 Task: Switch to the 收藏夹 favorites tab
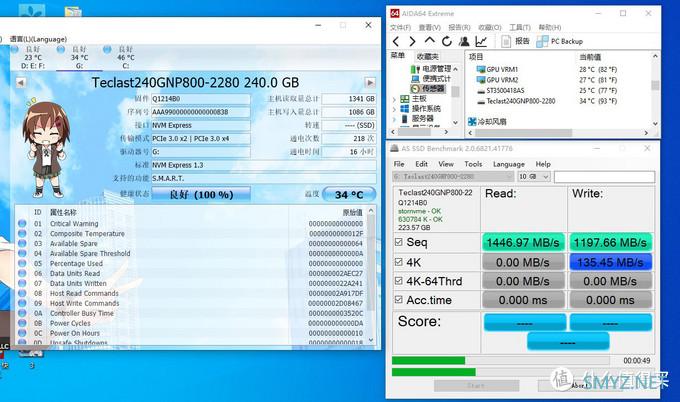click(428, 56)
